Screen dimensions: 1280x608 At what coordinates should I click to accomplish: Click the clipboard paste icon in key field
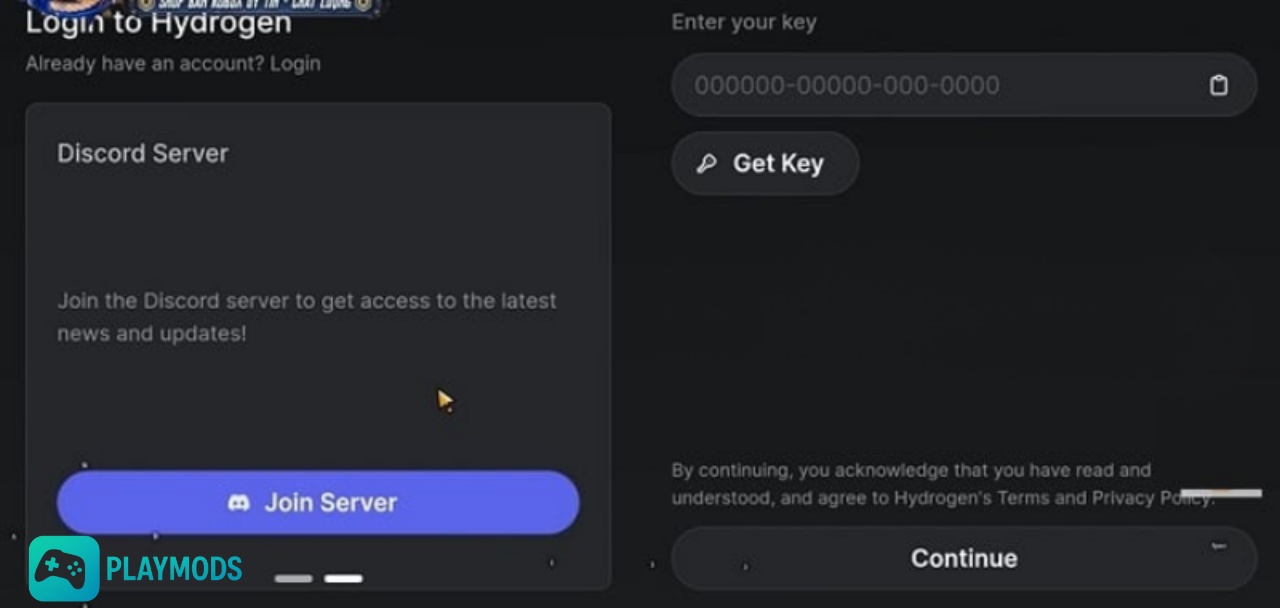click(x=1218, y=85)
